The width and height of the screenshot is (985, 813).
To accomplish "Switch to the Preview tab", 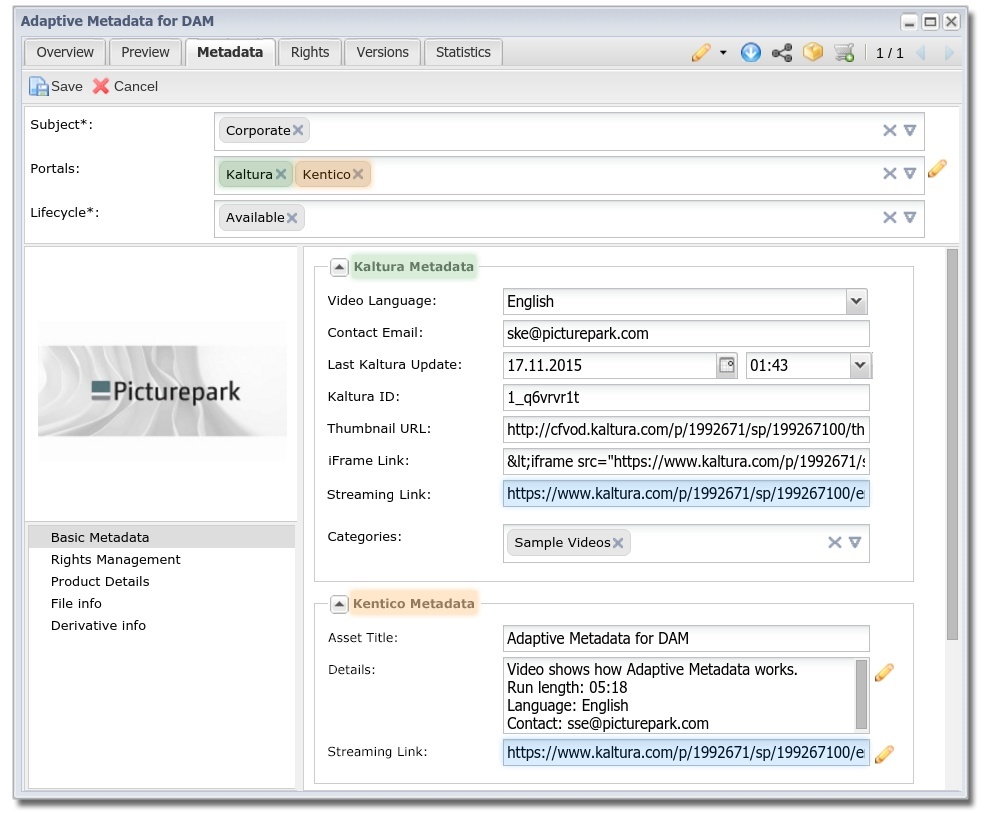I will pos(145,52).
